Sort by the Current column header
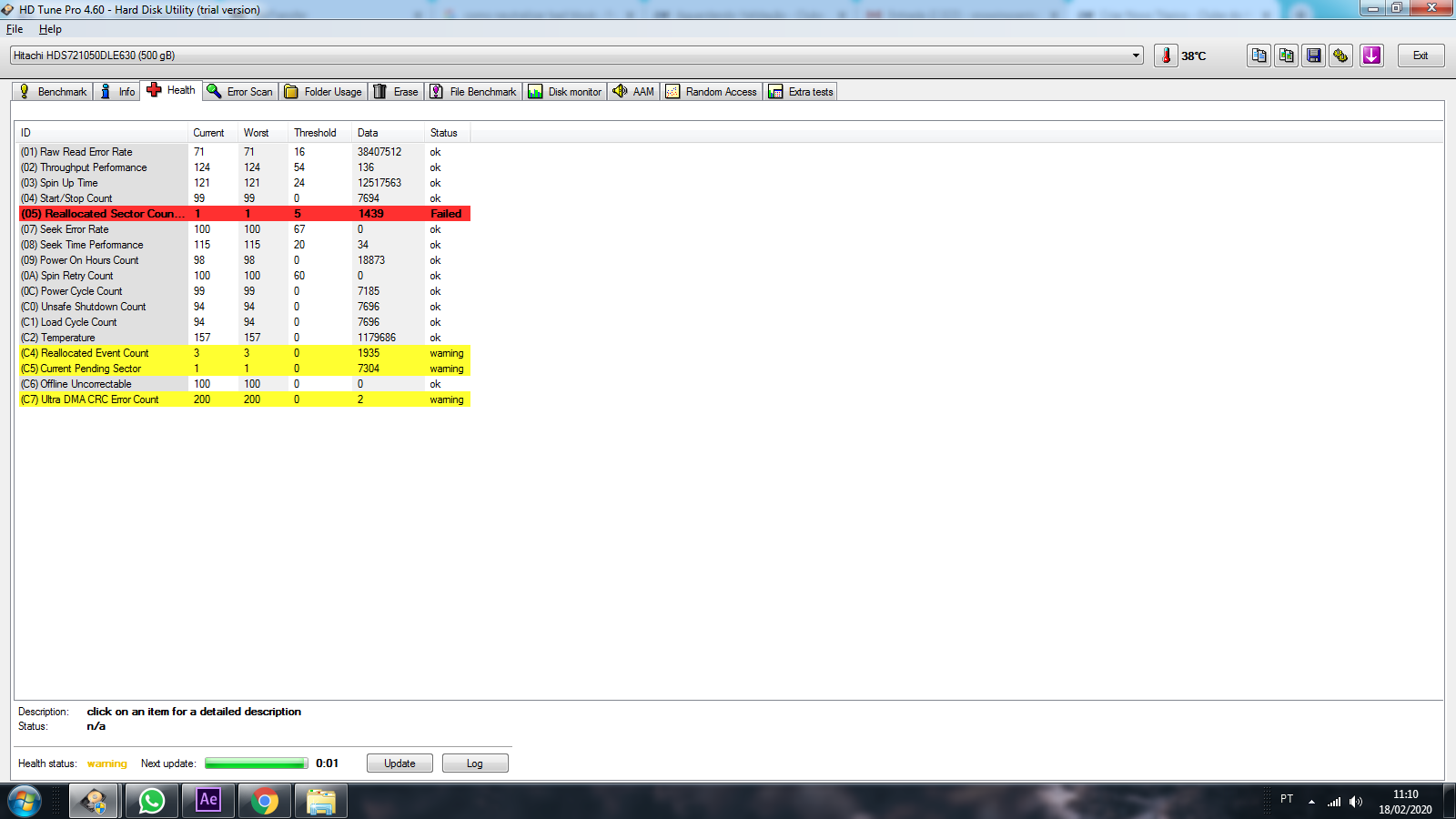The width and height of the screenshot is (1456, 819). click(x=213, y=133)
